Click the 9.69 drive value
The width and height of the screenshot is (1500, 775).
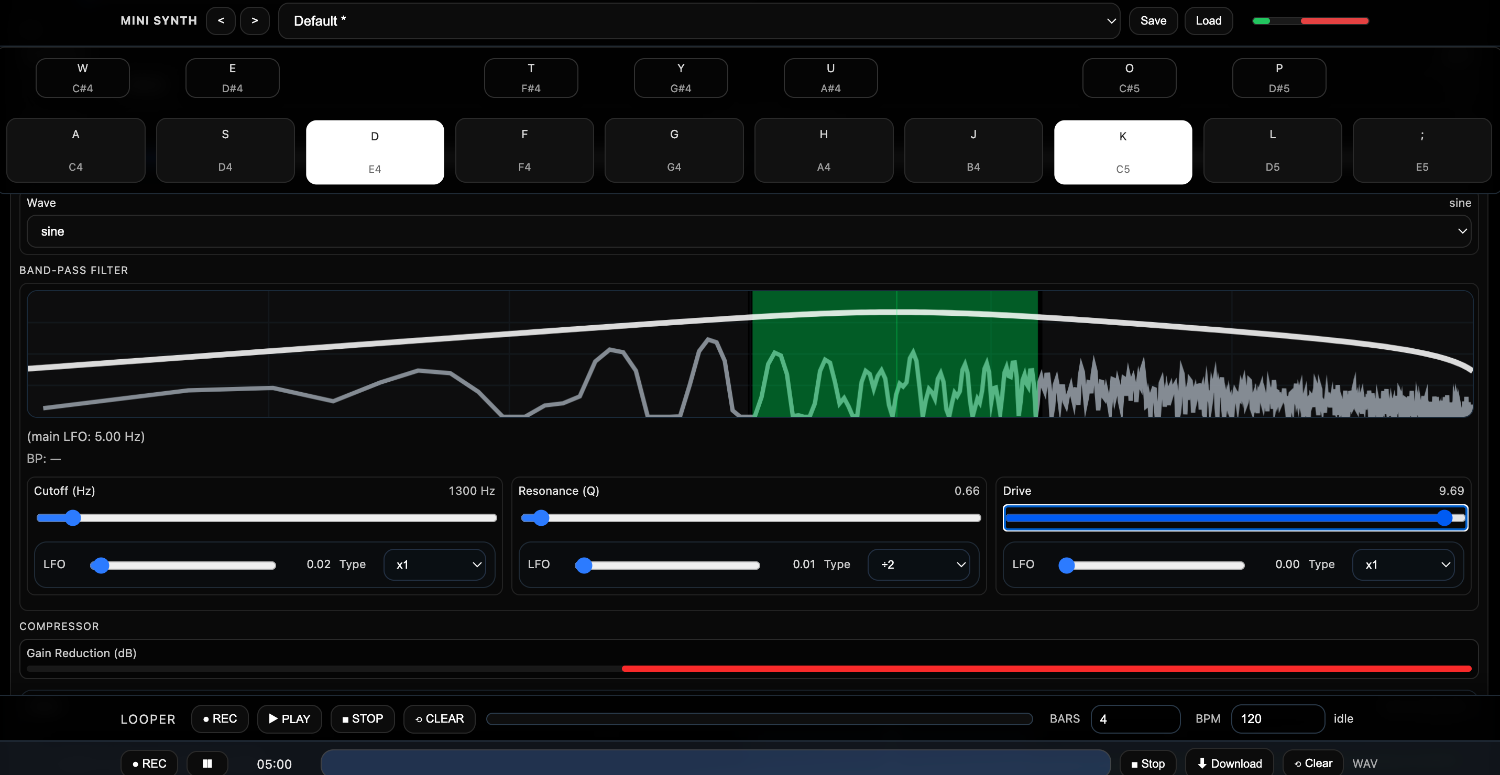click(x=1451, y=491)
